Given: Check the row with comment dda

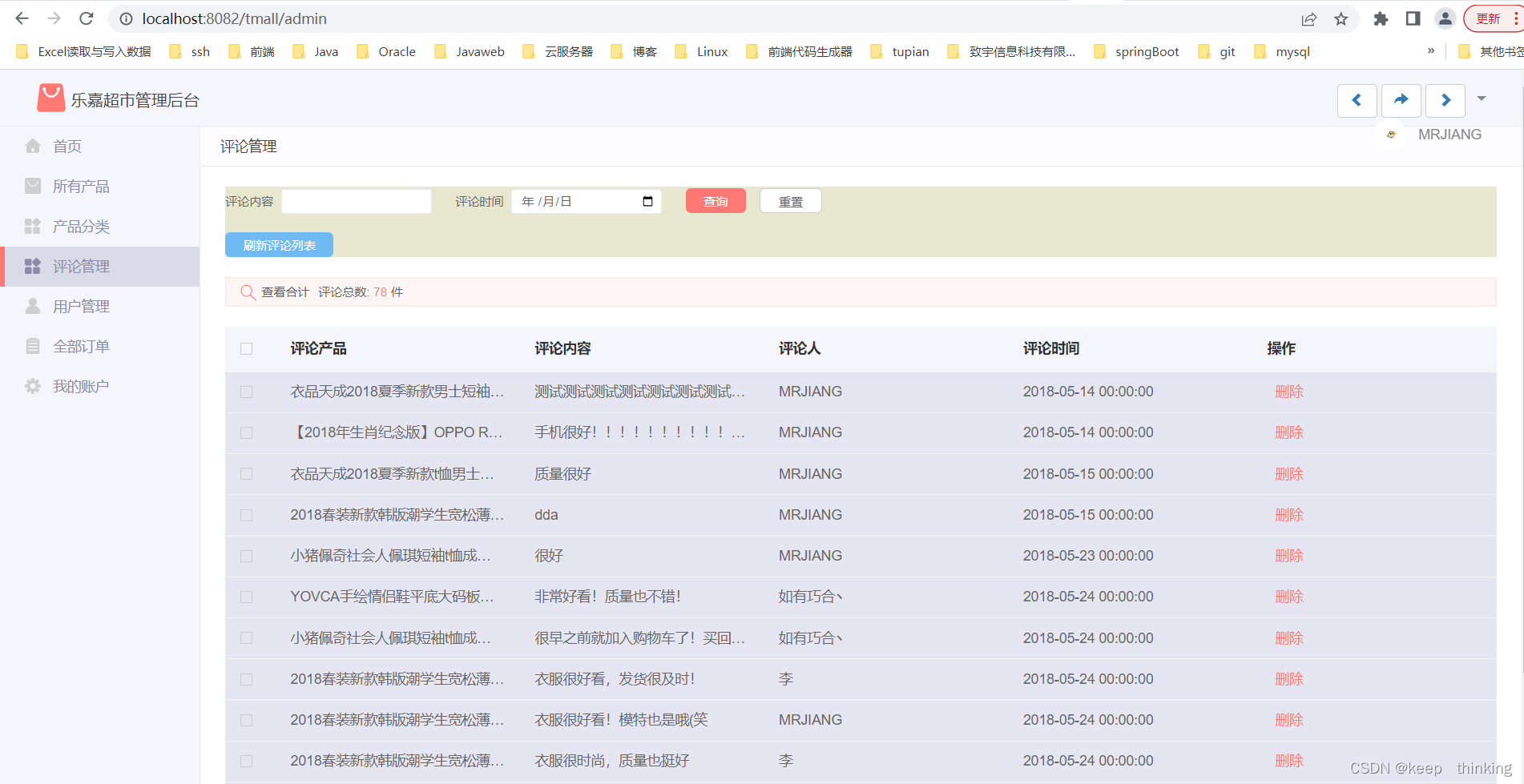Looking at the screenshot, I should tap(246, 515).
